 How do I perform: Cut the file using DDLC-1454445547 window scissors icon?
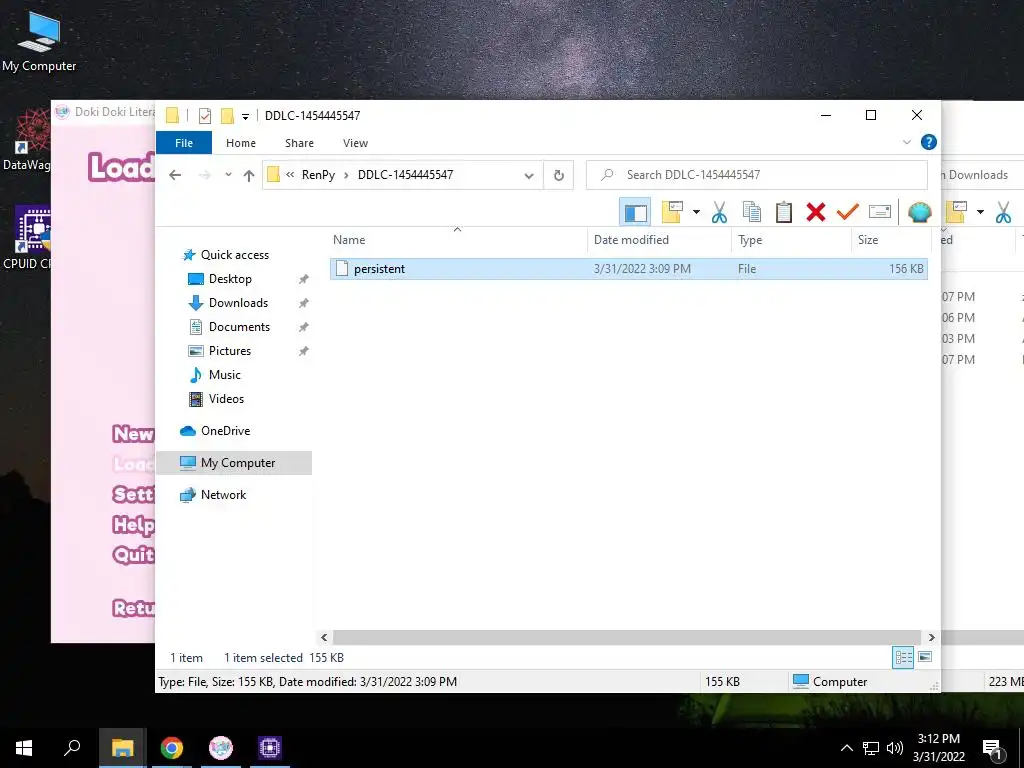tap(720, 212)
